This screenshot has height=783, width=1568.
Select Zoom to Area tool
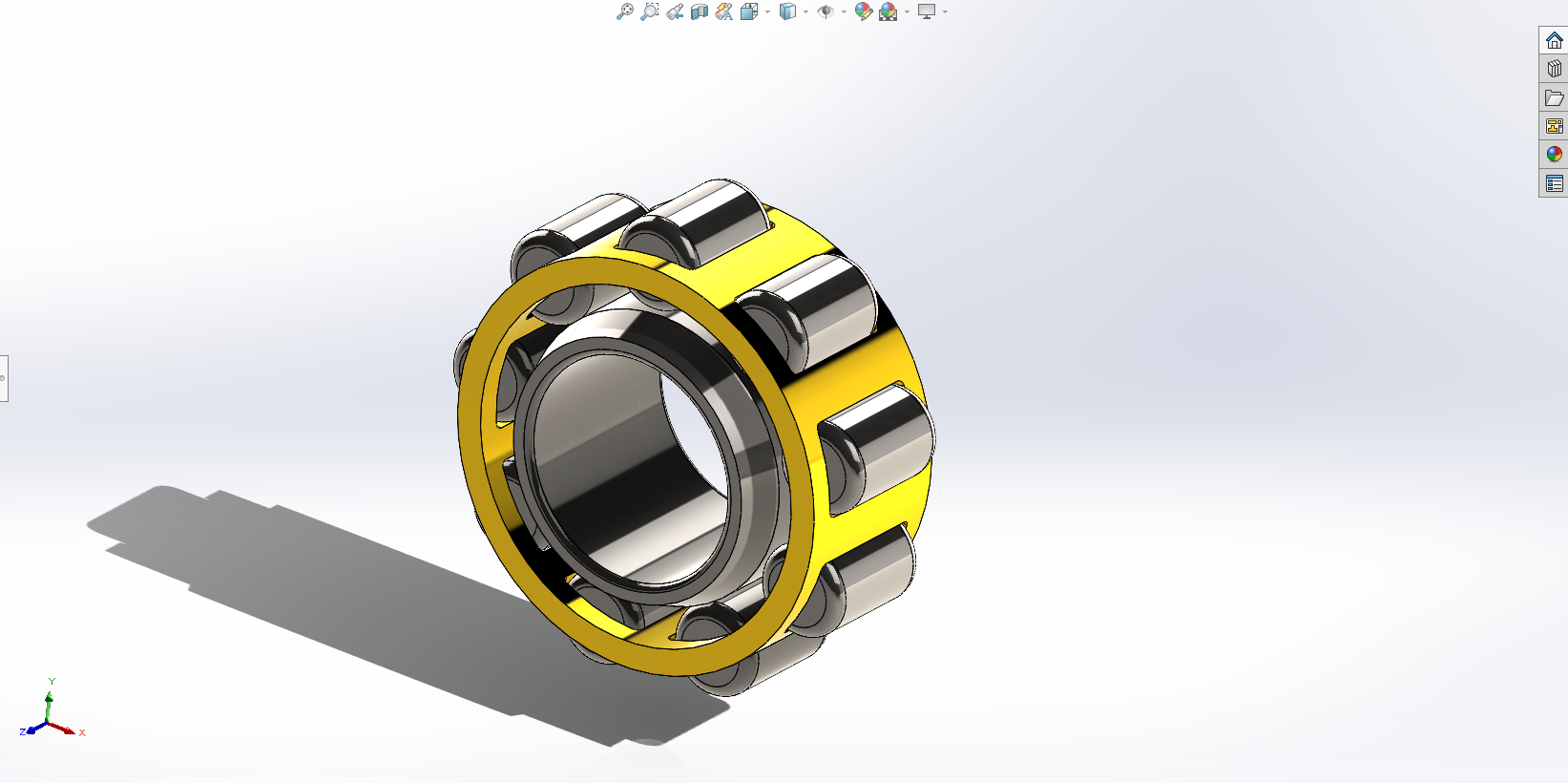point(649,11)
